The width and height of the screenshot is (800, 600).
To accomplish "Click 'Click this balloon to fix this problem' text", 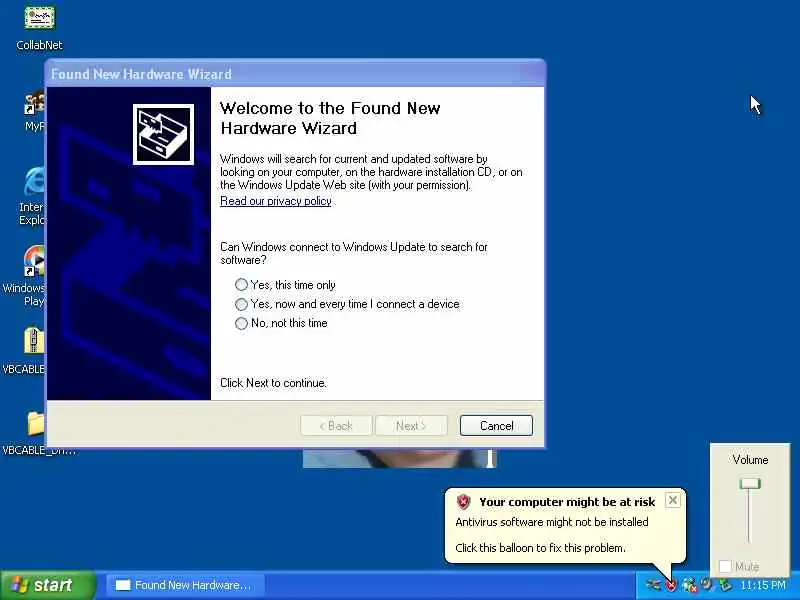I will coord(540,548).
